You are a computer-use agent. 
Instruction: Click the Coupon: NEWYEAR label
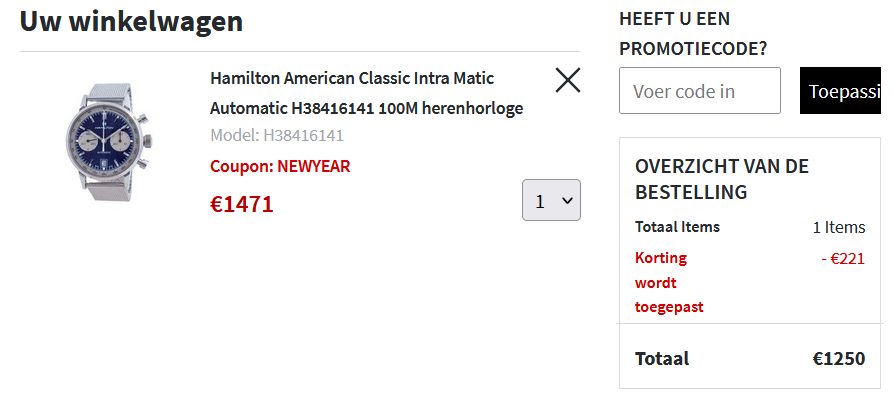(x=280, y=166)
